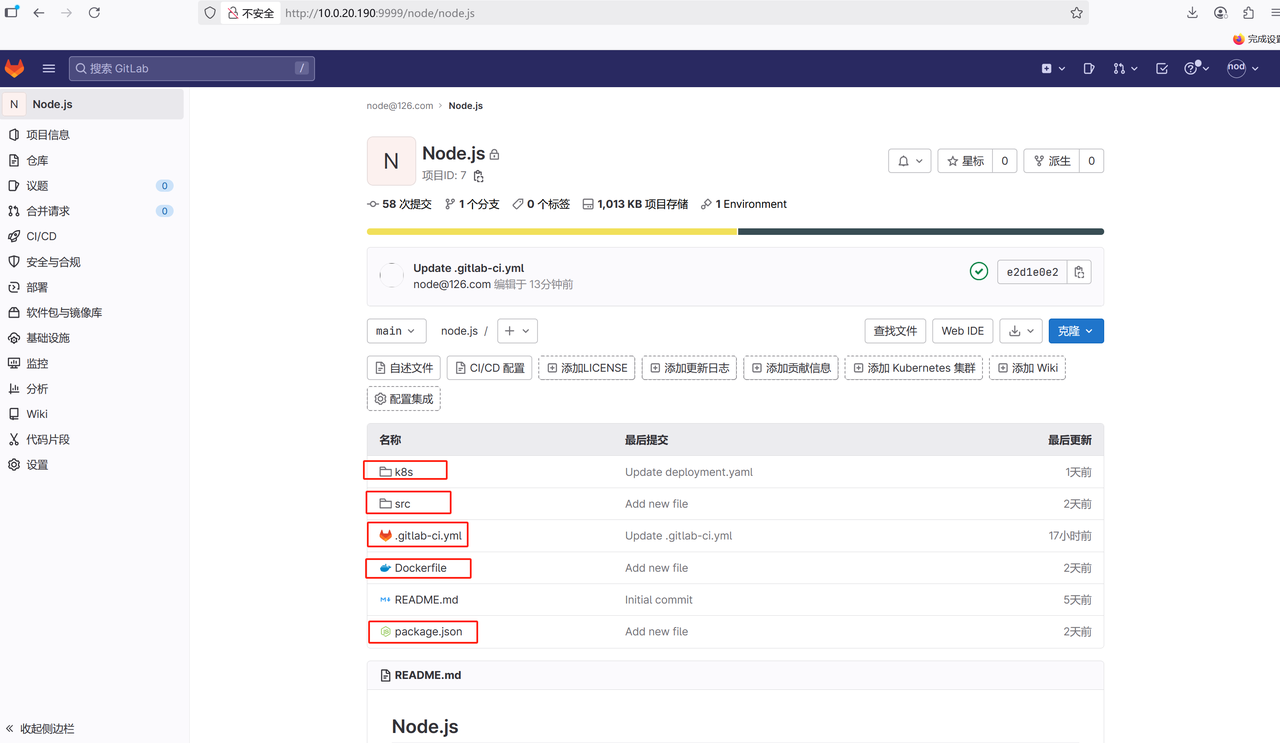Open the Clone dropdown button
The width and height of the screenshot is (1280, 743).
tap(1076, 331)
